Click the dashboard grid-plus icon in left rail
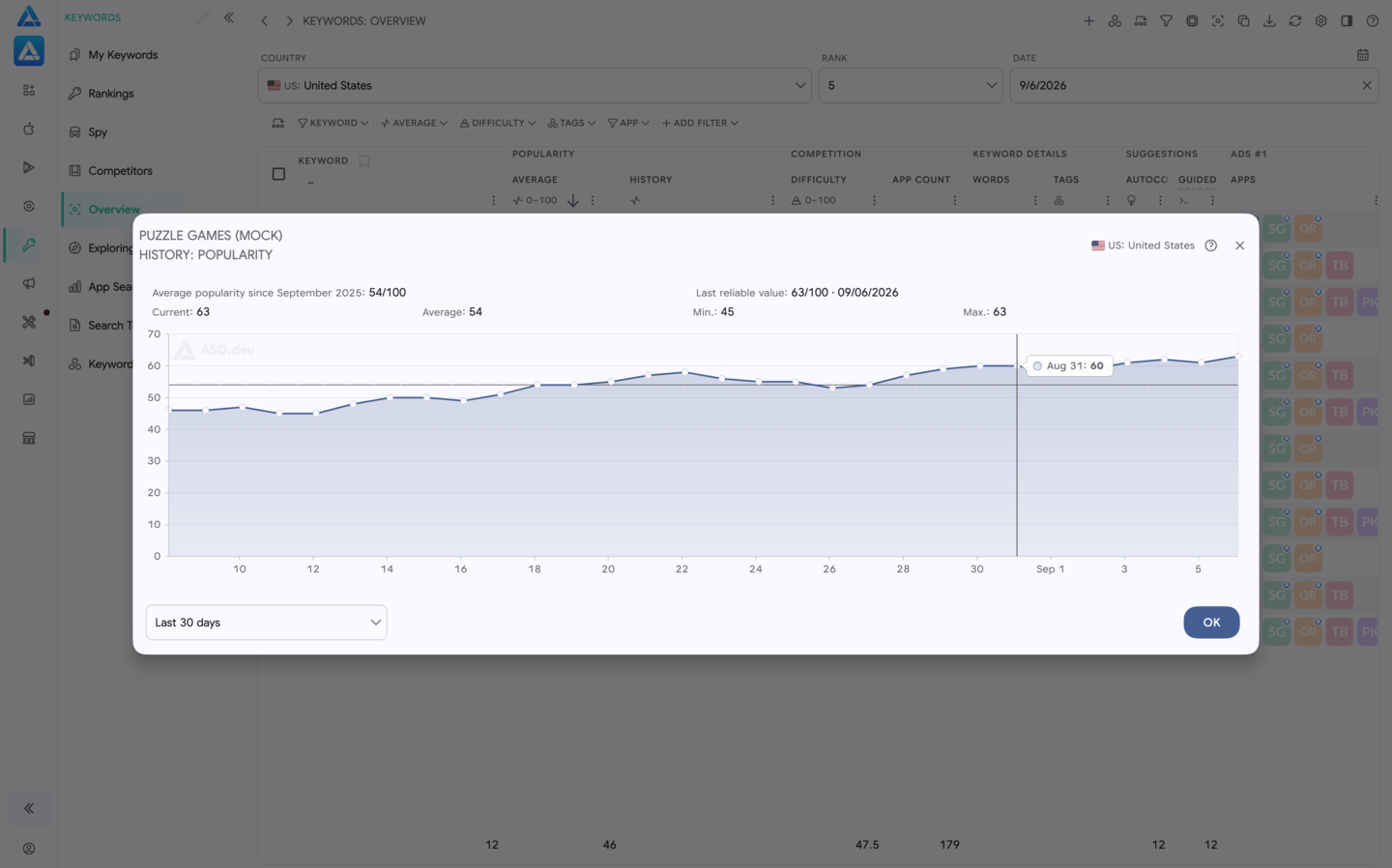This screenshot has height=868, width=1392. click(29, 90)
